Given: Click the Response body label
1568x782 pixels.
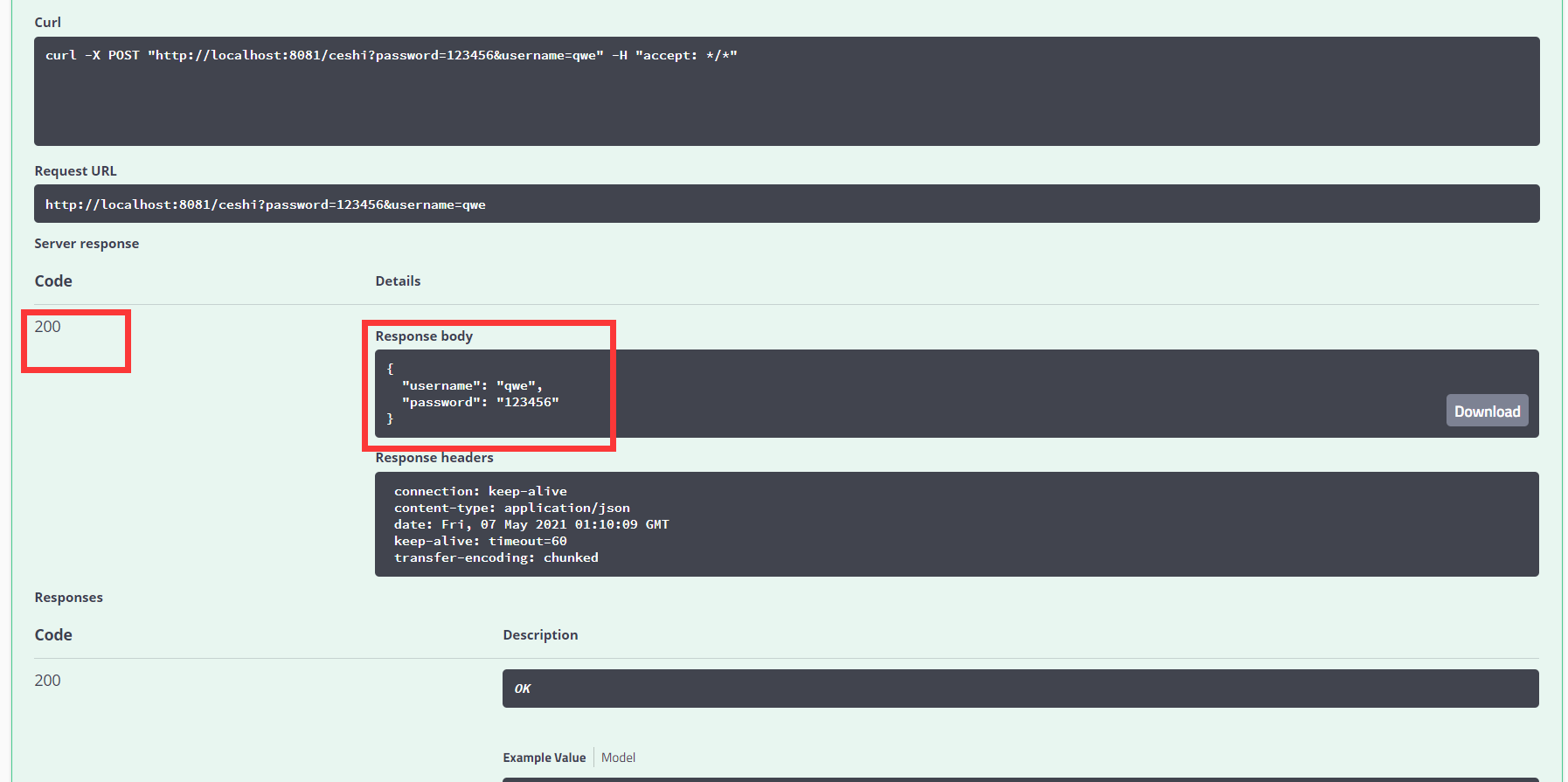Looking at the screenshot, I should 424,336.
